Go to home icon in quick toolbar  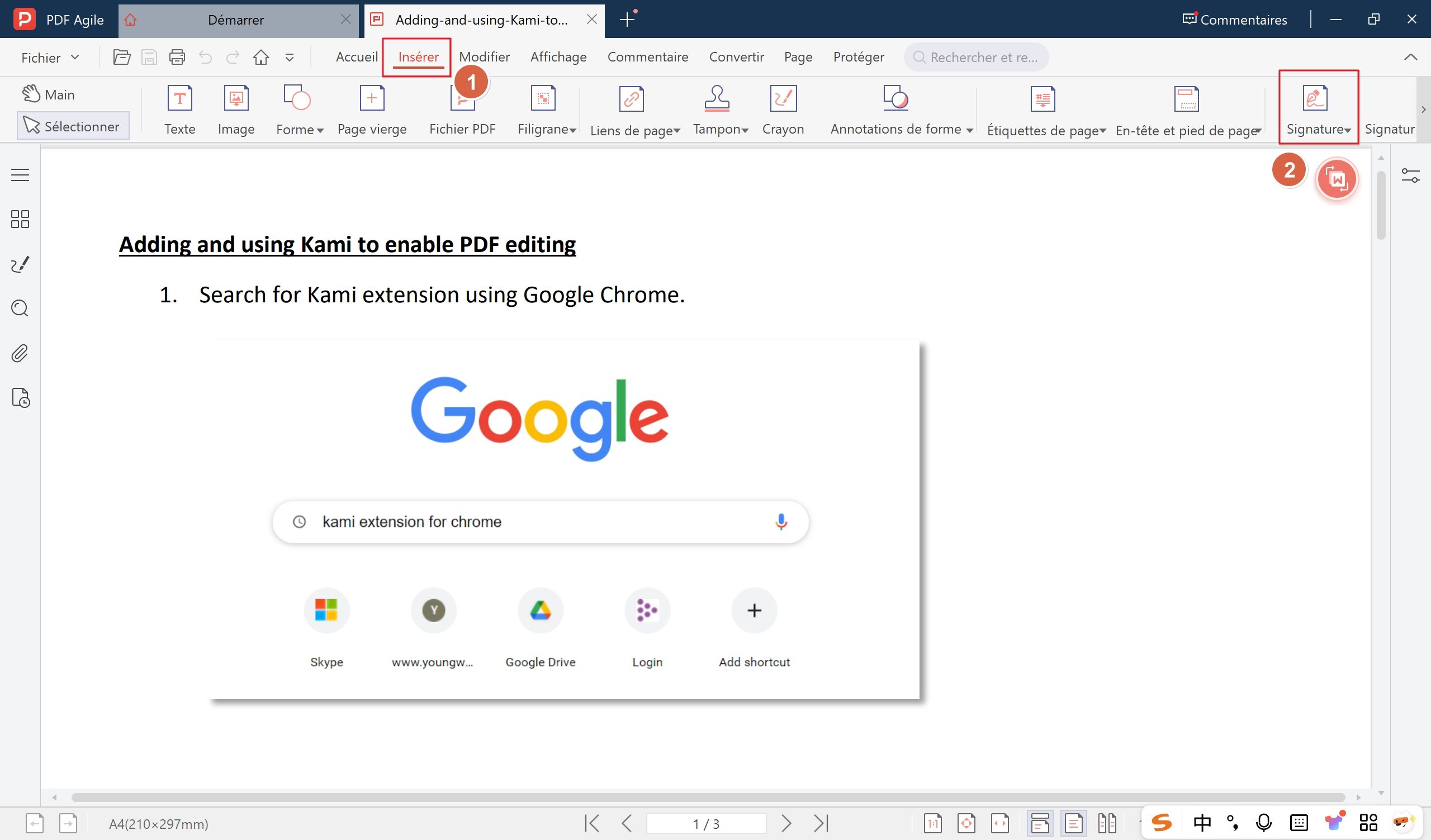(260, 58)
